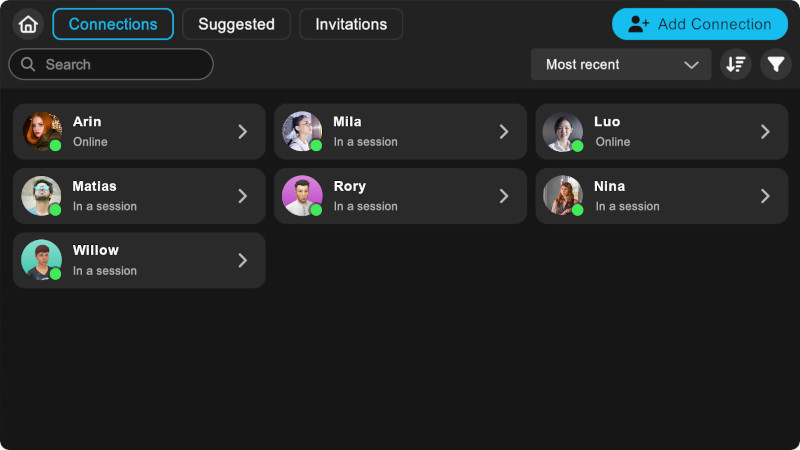Viewport: 800px width, 450px height.
Task: Expand Matias's connection chevron
Action: coord(242,196)
